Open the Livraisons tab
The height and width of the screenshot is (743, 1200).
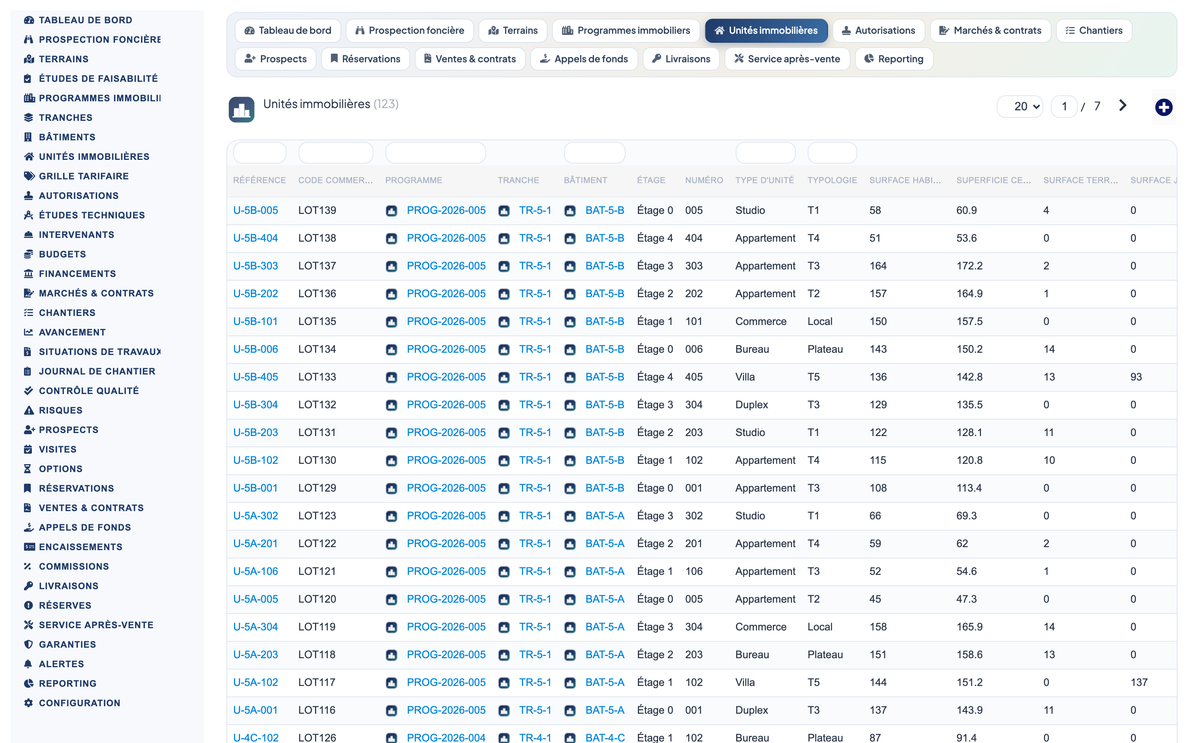tap(681, 59)
